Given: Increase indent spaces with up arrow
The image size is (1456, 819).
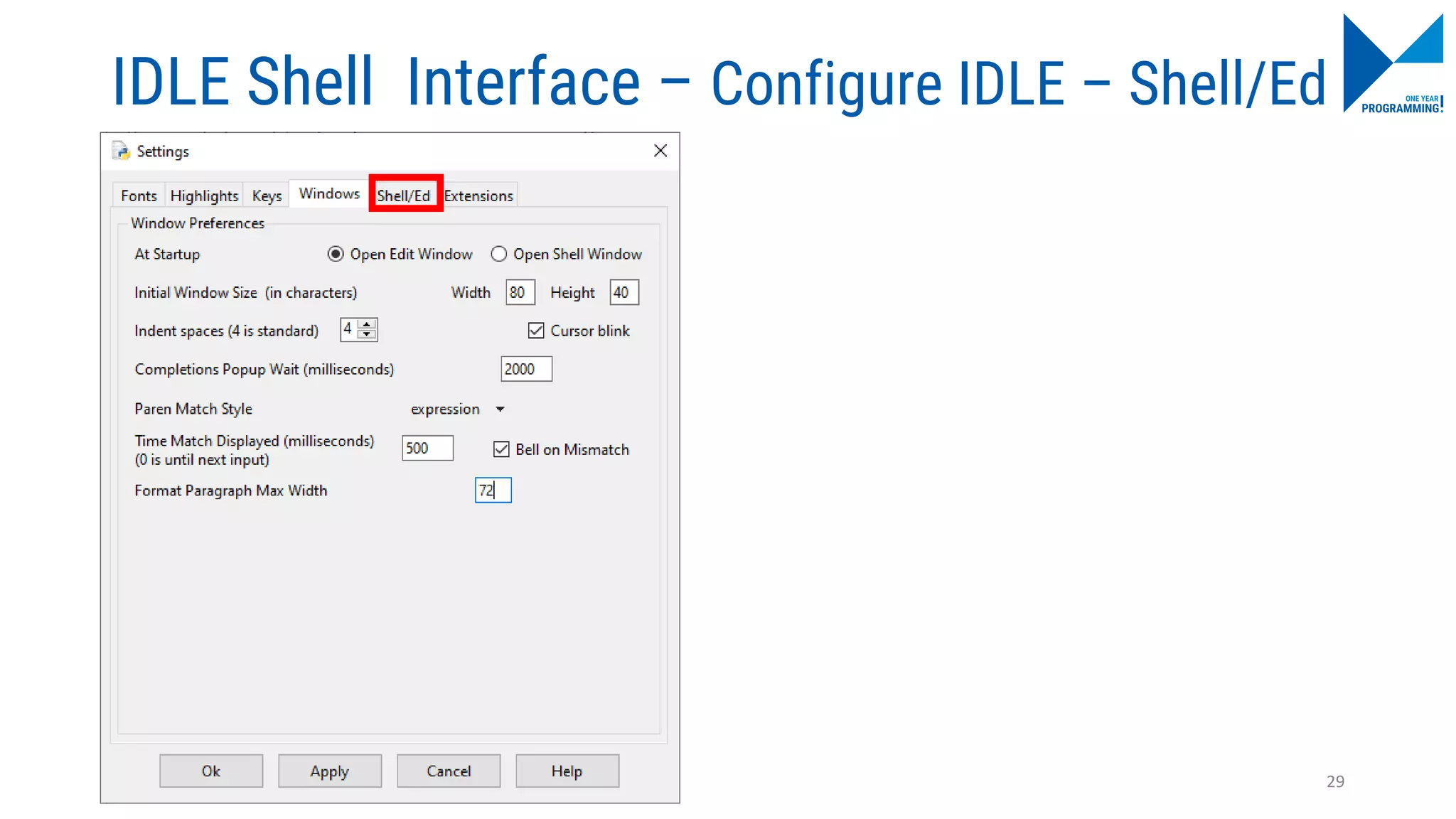Looking at the screenshot, I should pos(367,324).
